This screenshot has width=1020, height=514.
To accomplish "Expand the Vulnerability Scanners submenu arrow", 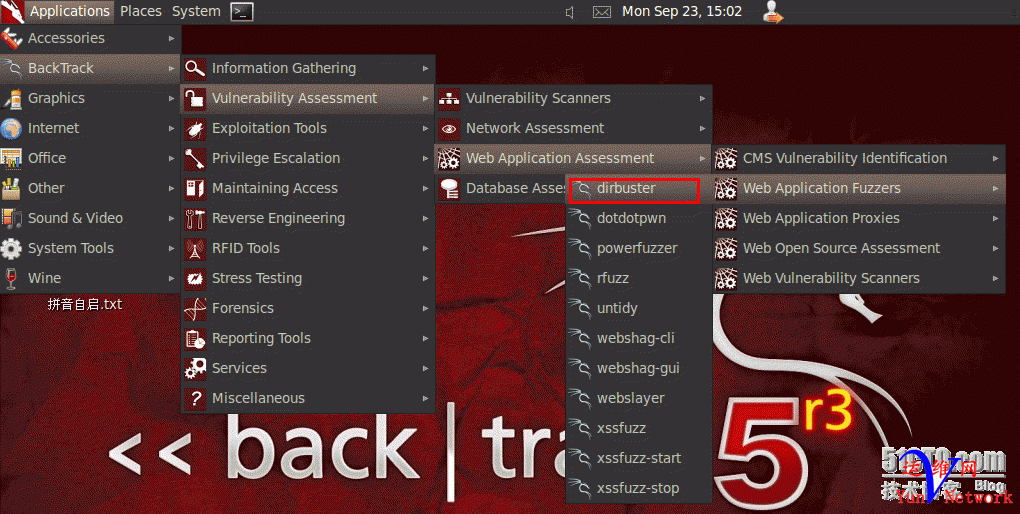I will [703, 98].
